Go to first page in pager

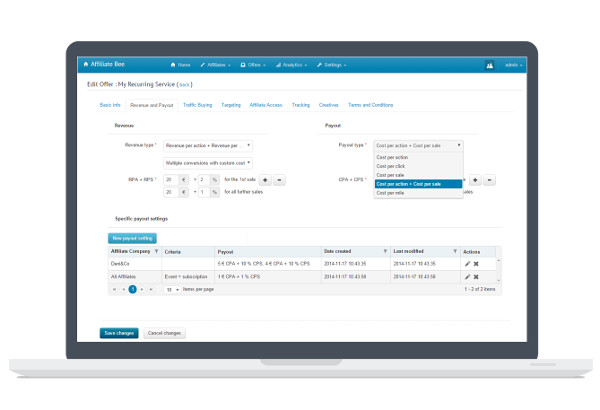[x=114, y=289]
